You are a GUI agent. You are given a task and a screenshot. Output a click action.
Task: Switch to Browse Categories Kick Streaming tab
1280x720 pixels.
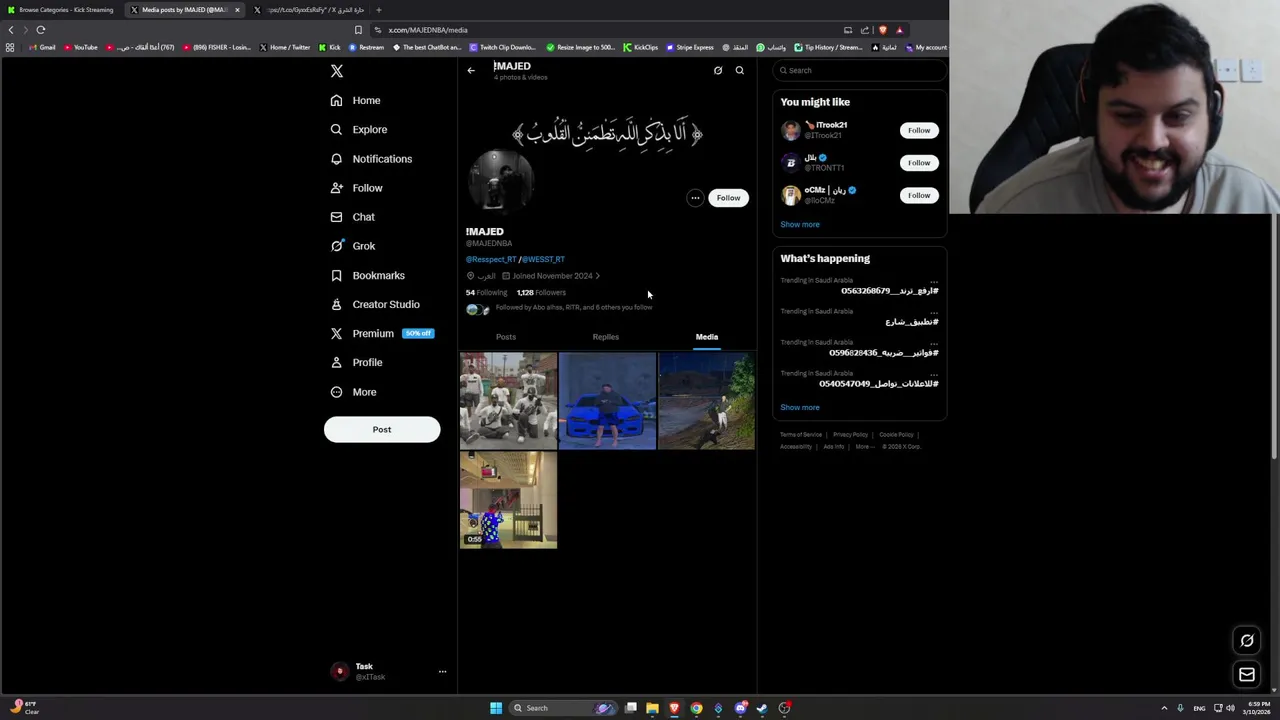click(63, 10)
